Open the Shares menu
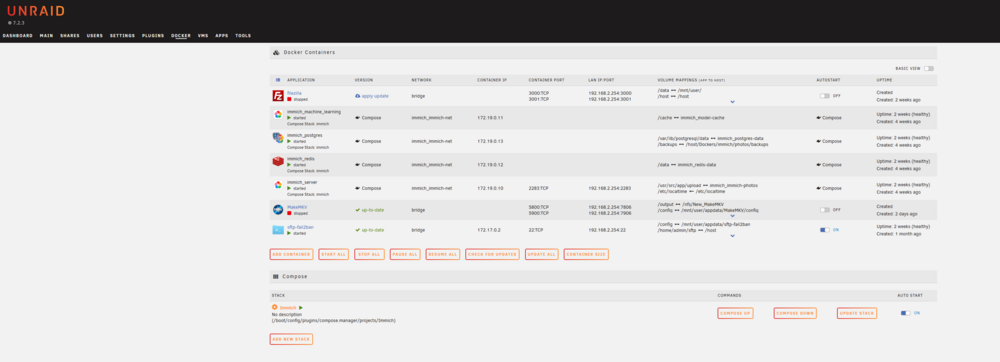 70,36
